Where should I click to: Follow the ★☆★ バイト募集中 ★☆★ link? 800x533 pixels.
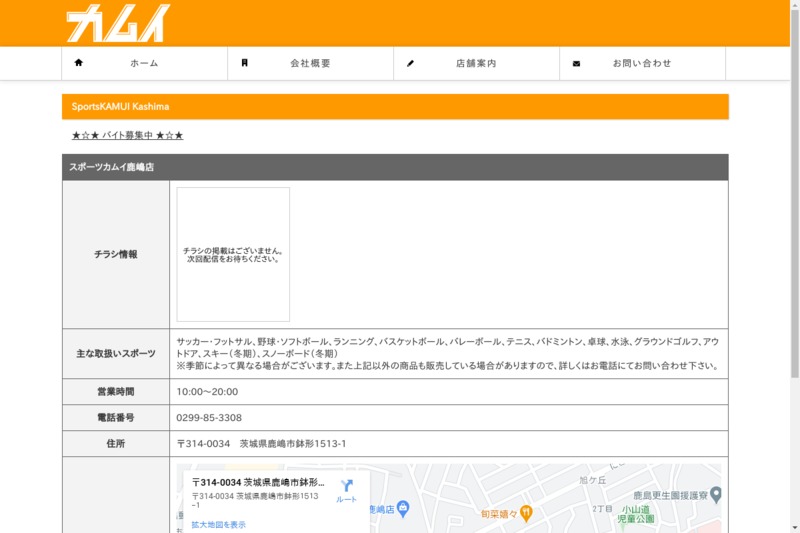(x=127, y=135)
